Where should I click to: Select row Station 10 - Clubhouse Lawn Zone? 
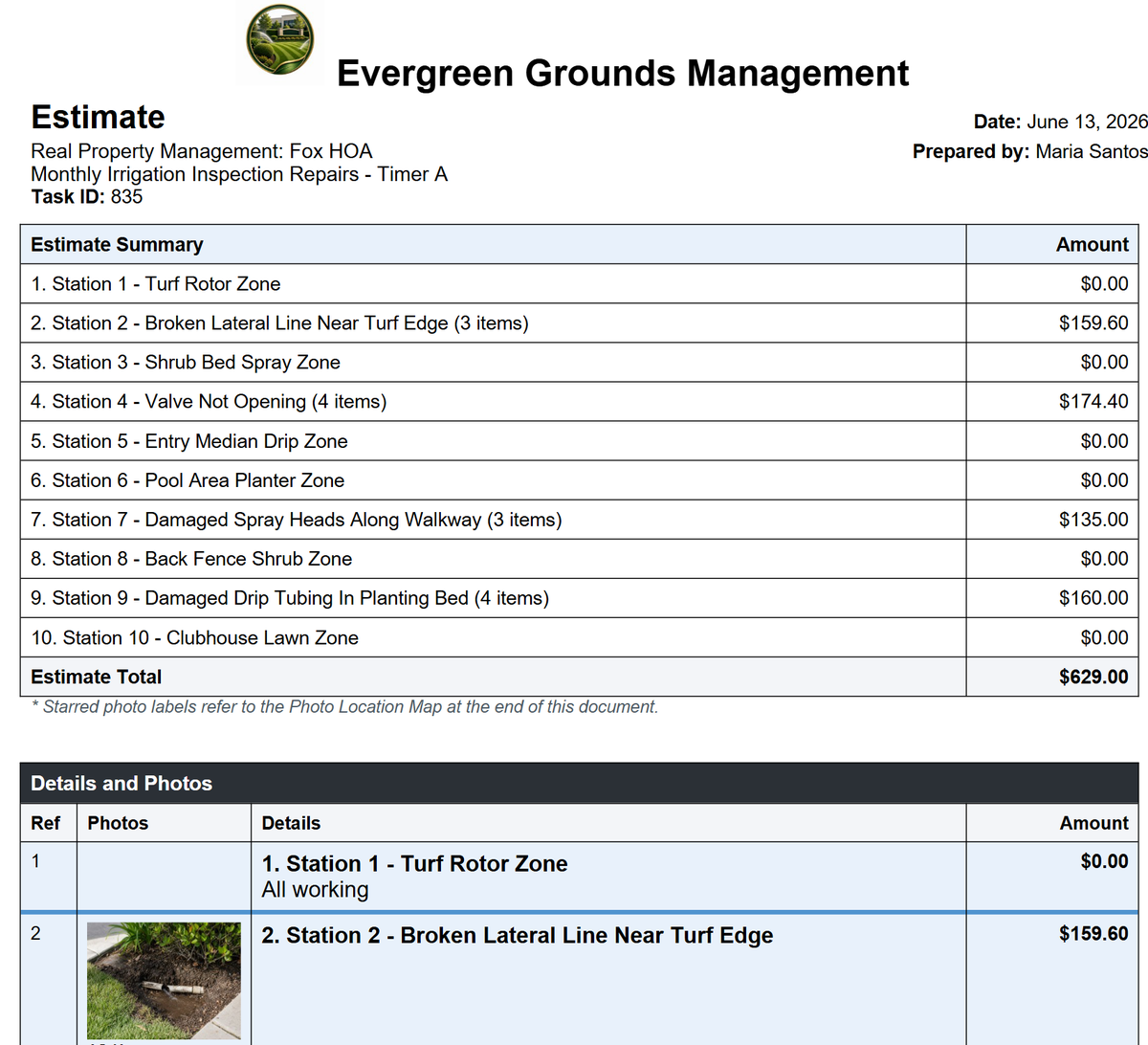[x=580, y=636]
